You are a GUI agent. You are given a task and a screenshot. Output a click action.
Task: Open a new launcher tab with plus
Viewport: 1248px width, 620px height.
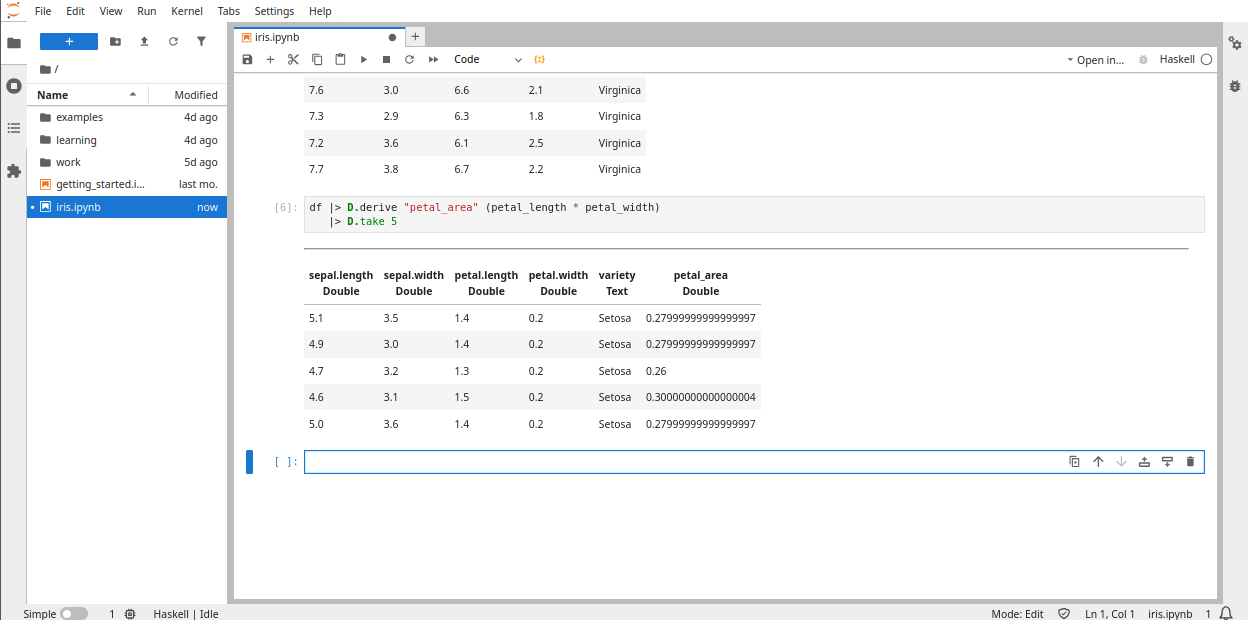click(415, 37)
